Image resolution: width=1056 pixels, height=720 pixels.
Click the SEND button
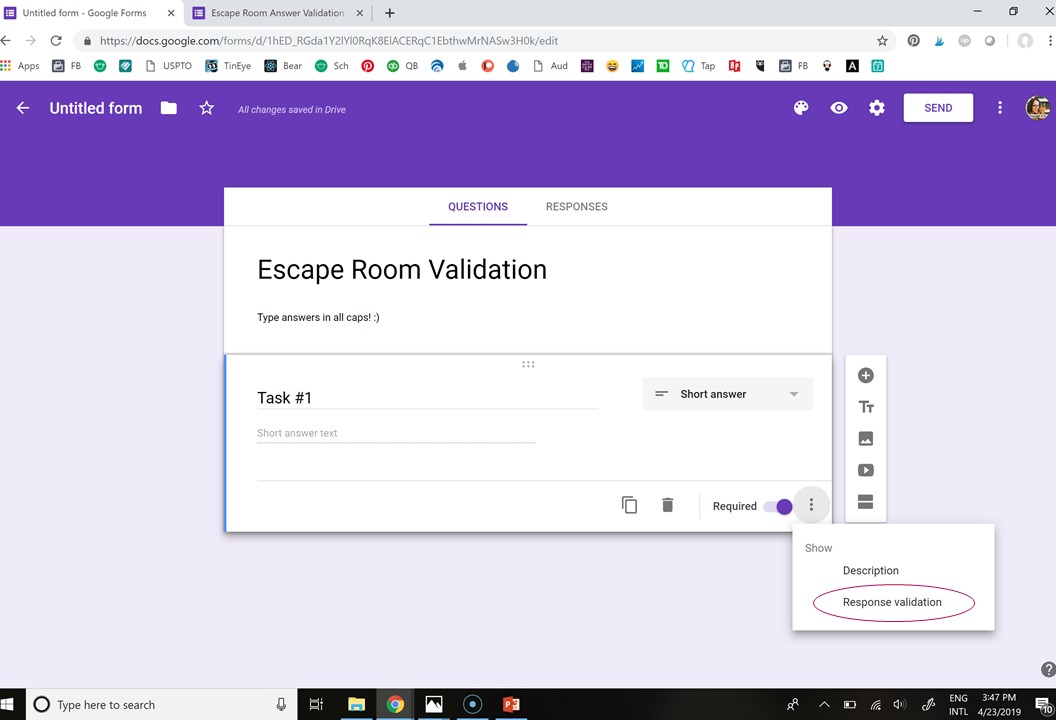coord(938,108)
